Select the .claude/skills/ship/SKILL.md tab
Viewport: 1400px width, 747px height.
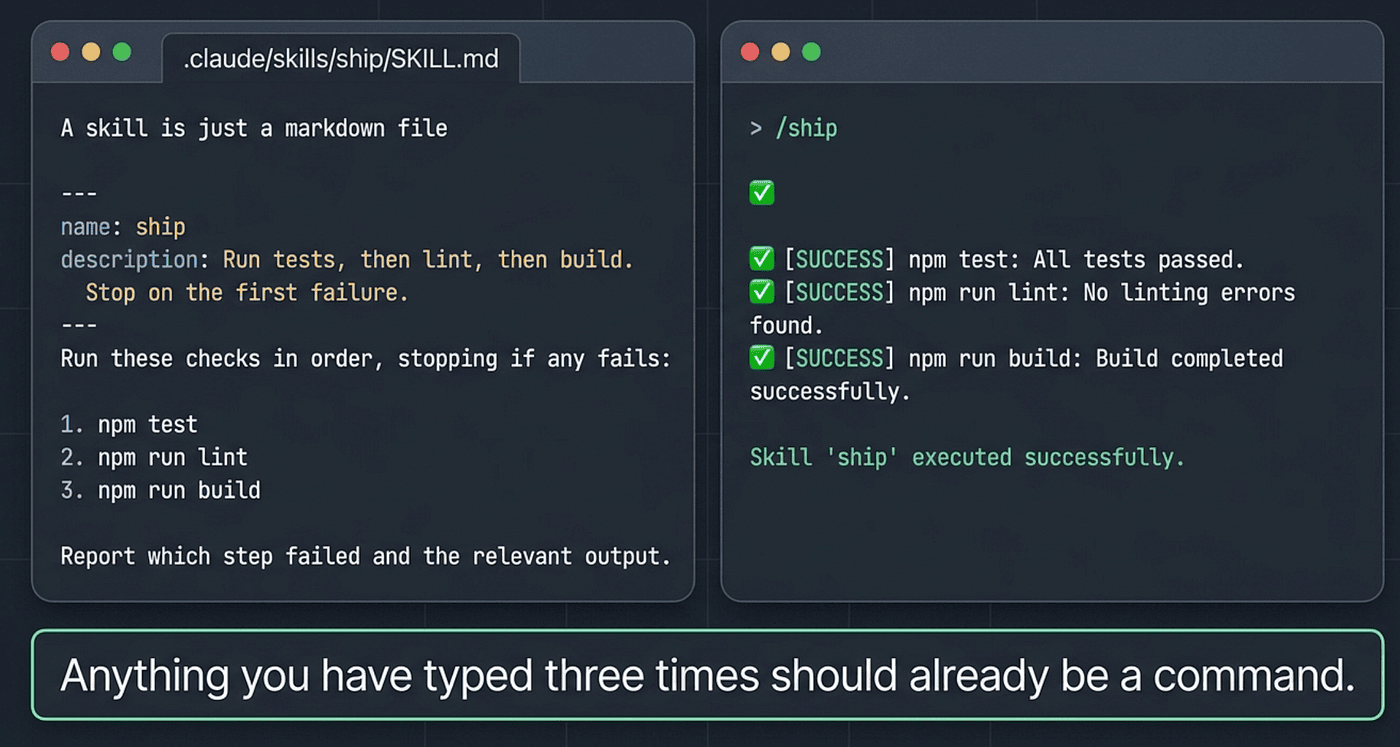click(x=340, y=60)
